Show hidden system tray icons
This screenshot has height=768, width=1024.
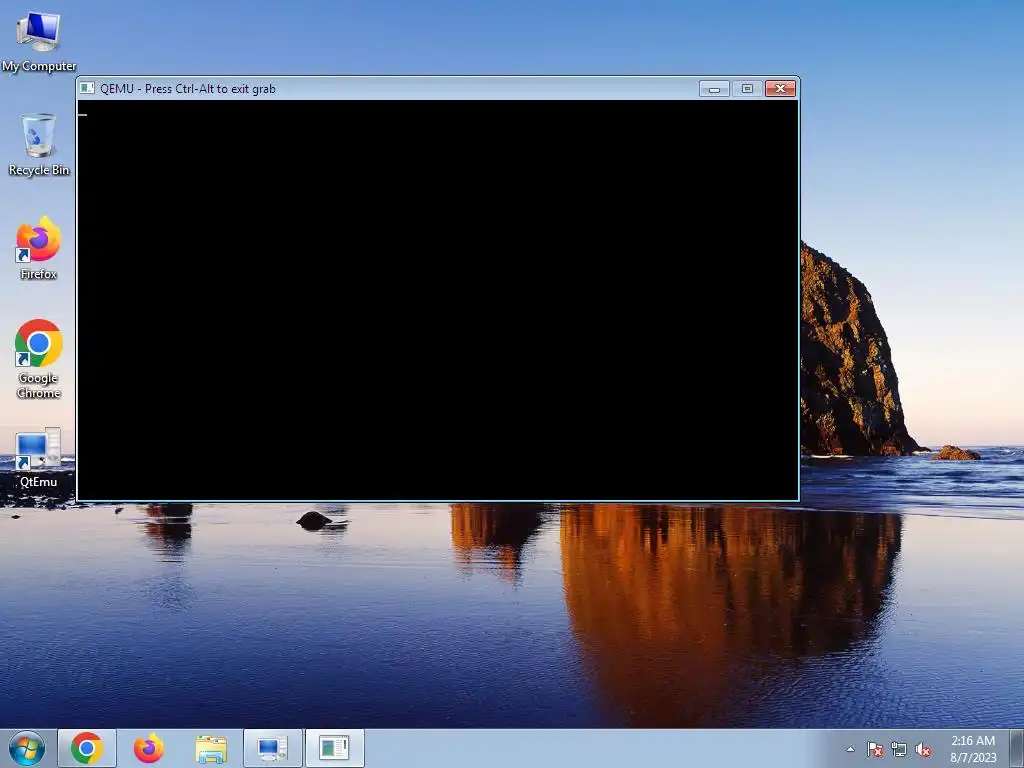point(850,749)
